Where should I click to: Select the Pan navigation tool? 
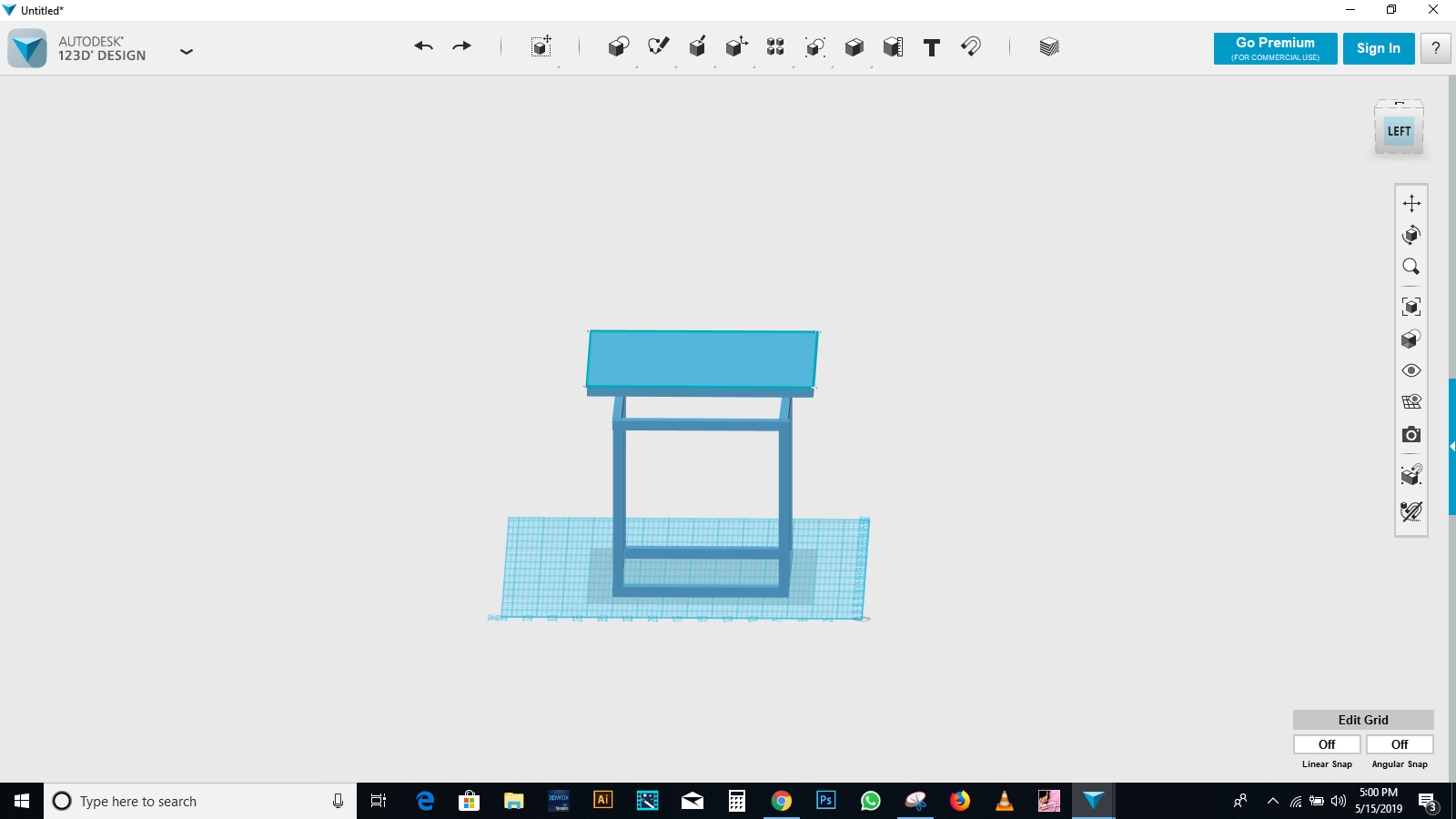(1411, 203)
